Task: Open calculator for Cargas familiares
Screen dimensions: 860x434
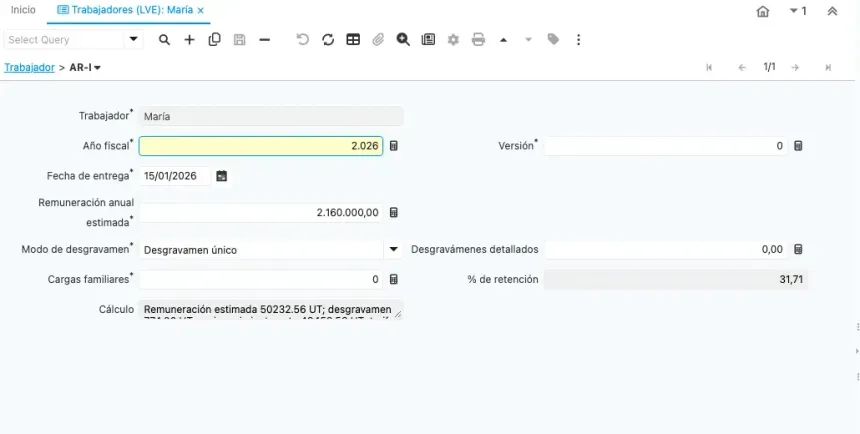Action: [394, 279]
